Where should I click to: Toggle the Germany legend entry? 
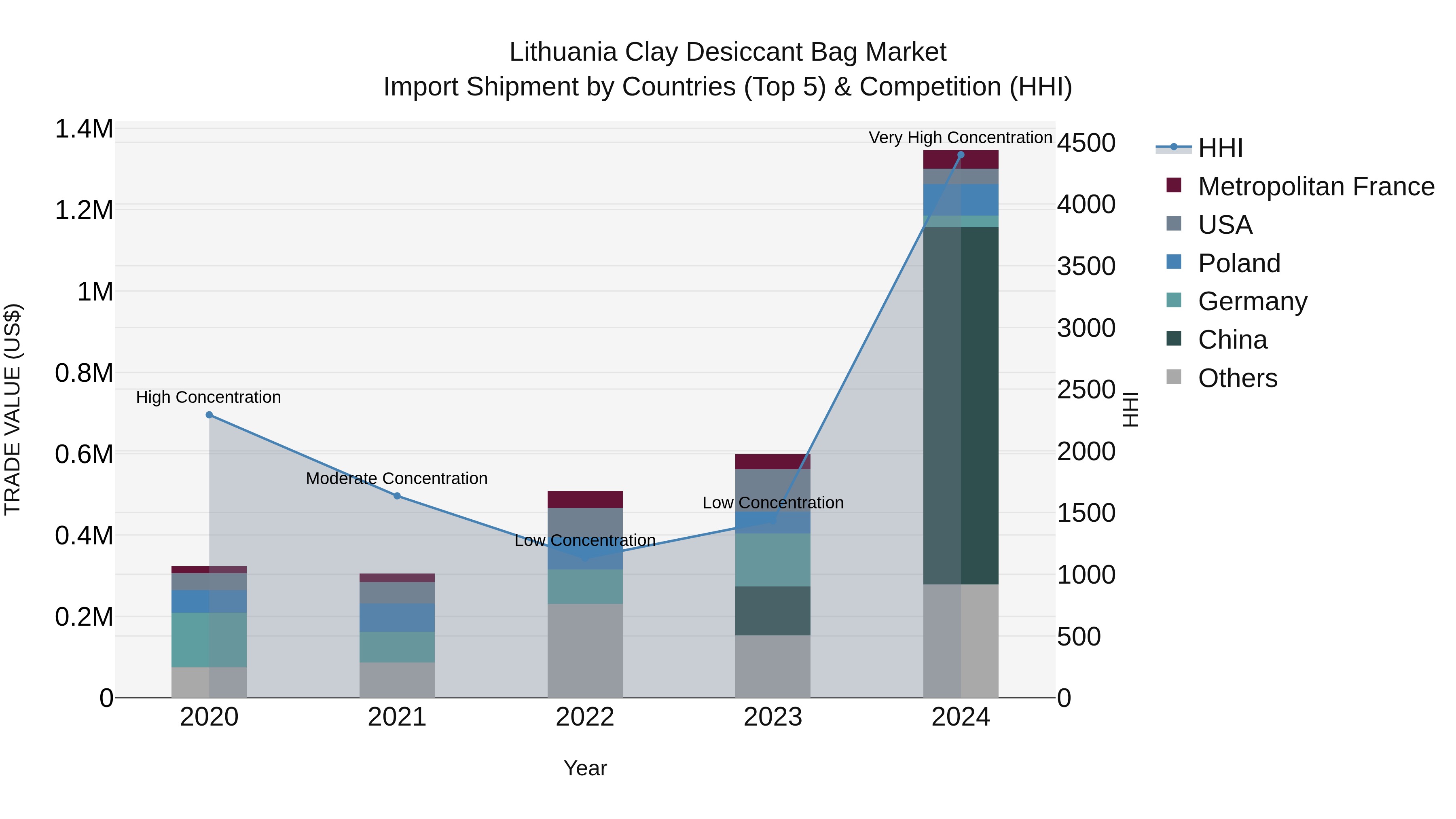coord(1237,301)
